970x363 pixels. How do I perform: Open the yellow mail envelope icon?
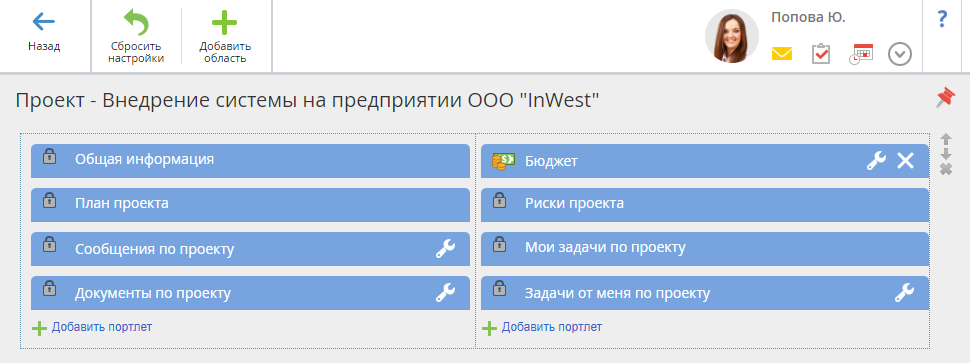[782, 54]
